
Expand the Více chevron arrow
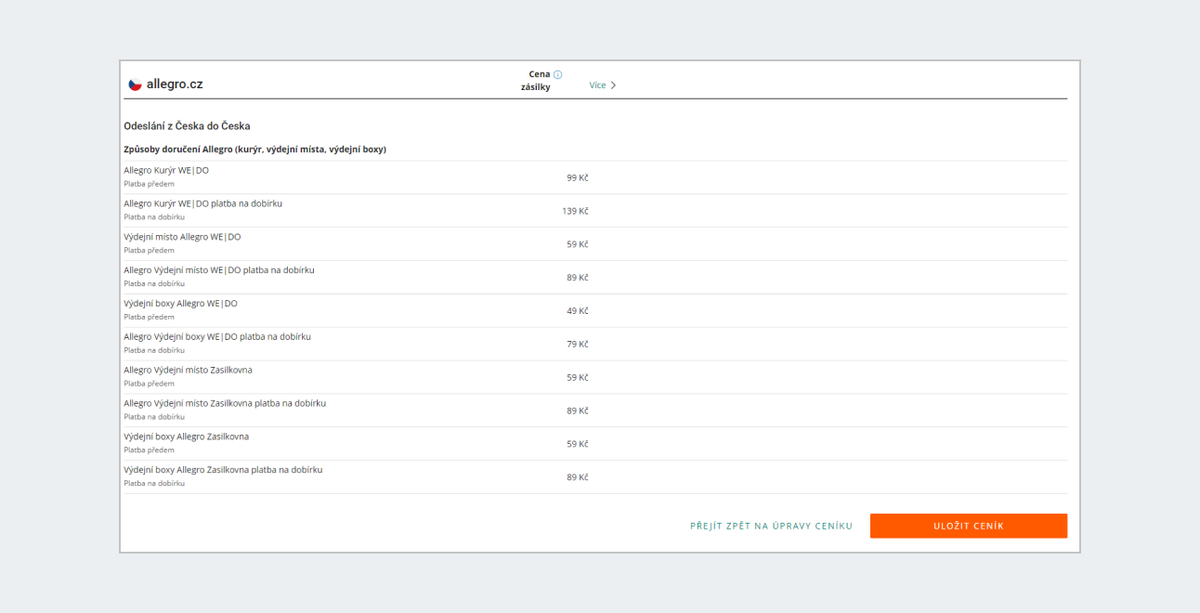613,85
